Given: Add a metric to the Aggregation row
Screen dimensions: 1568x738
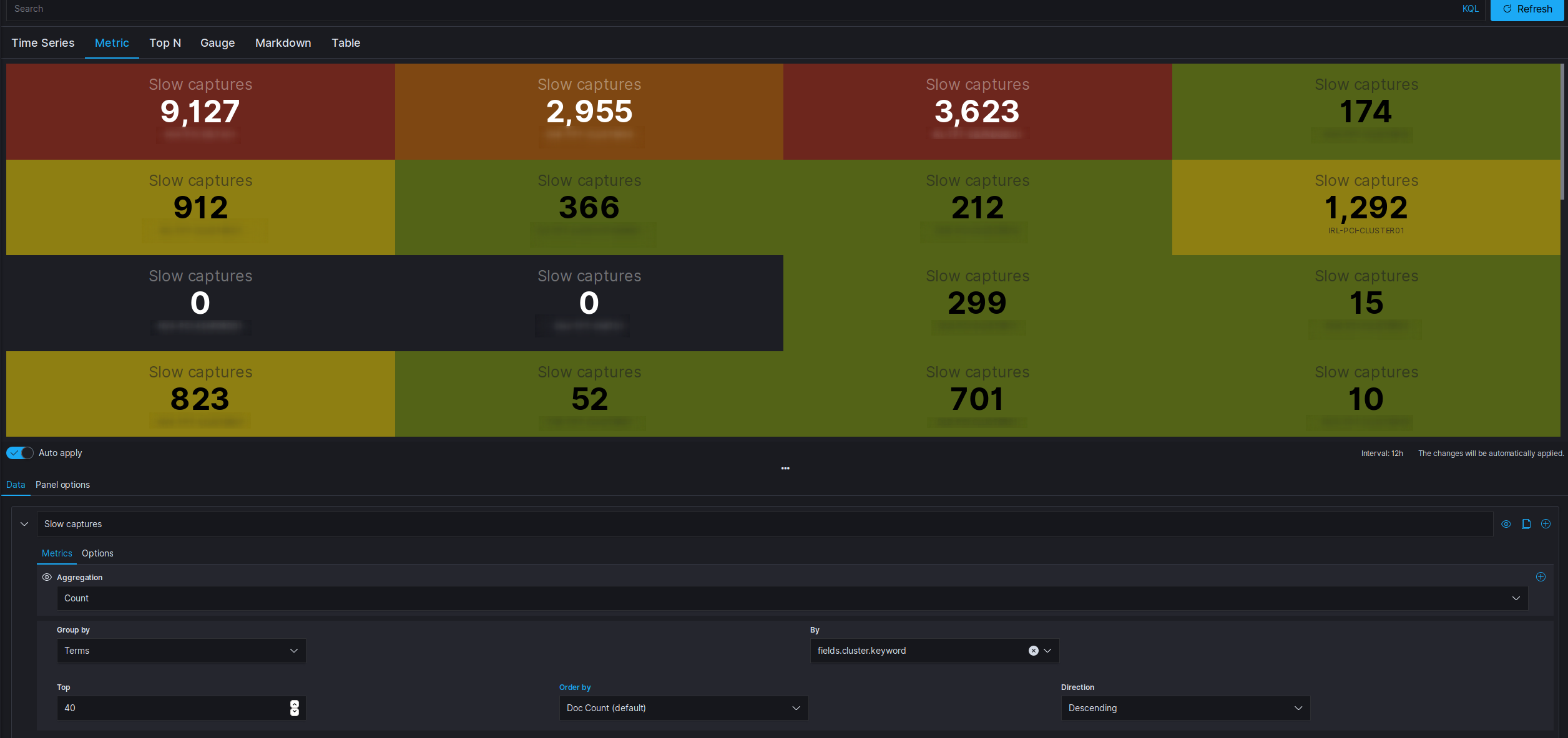Looking at the screenshot, I should [1541, 577].
